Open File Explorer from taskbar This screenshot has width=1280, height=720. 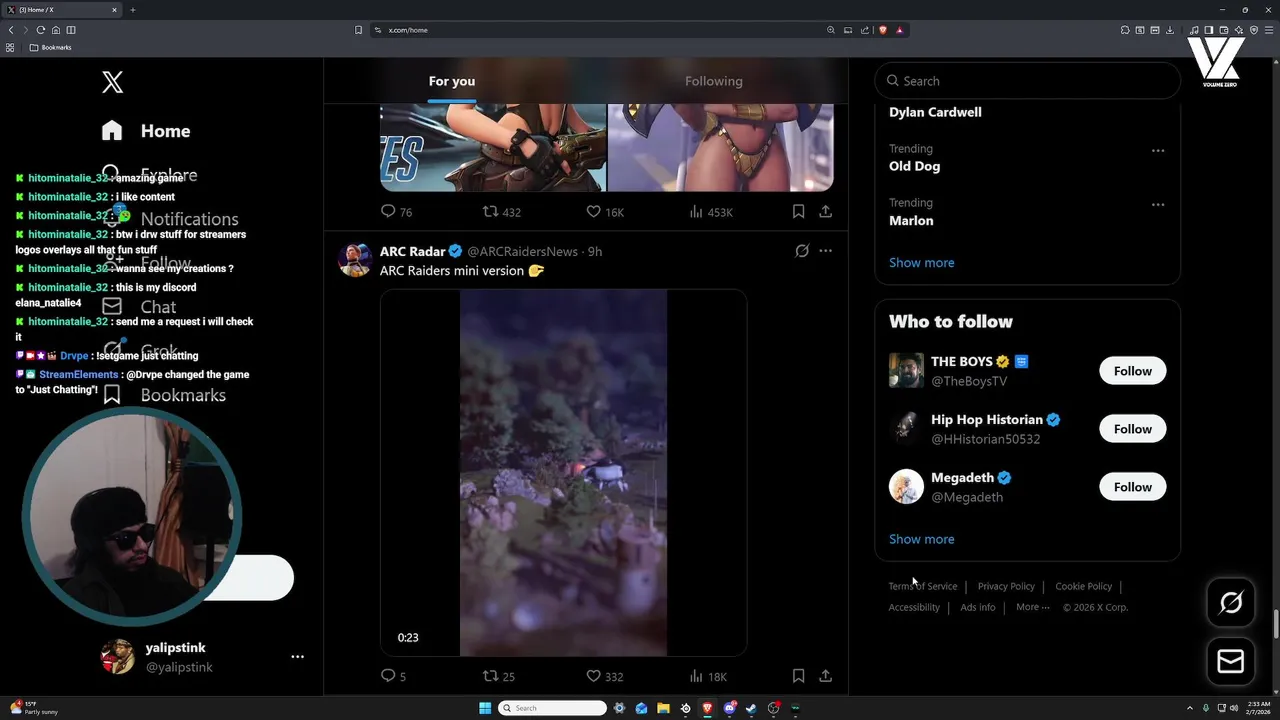click(663, 708)
